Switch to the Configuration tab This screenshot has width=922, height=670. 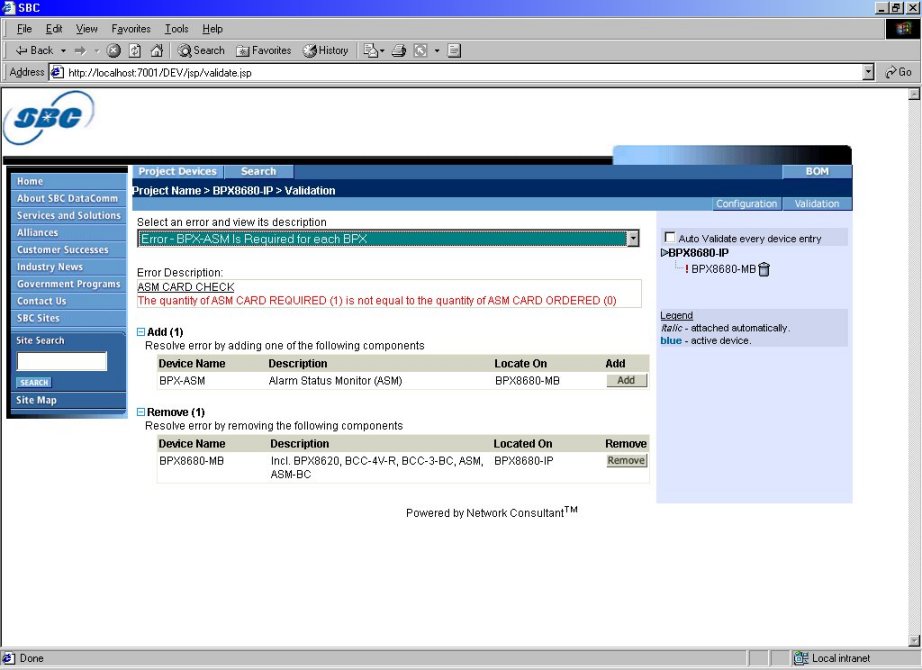[746, 204]
